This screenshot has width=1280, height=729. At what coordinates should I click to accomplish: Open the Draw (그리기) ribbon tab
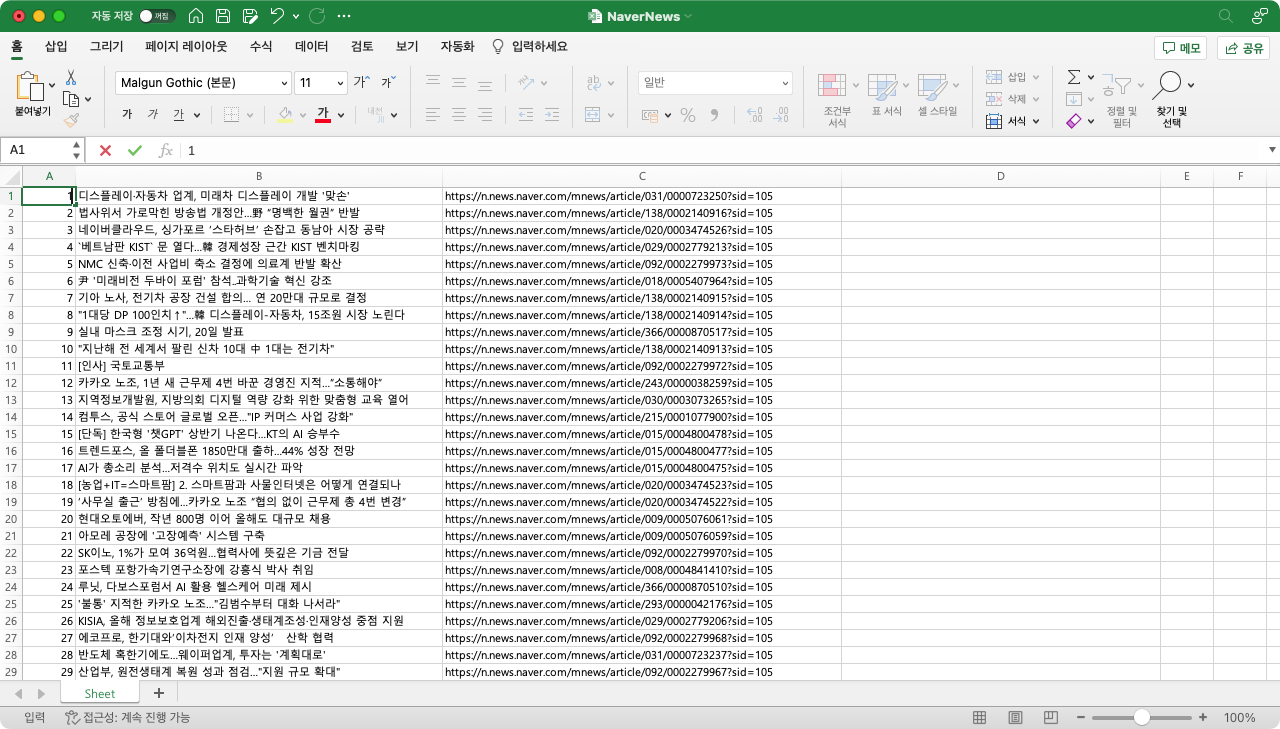[x=106, y=46]
